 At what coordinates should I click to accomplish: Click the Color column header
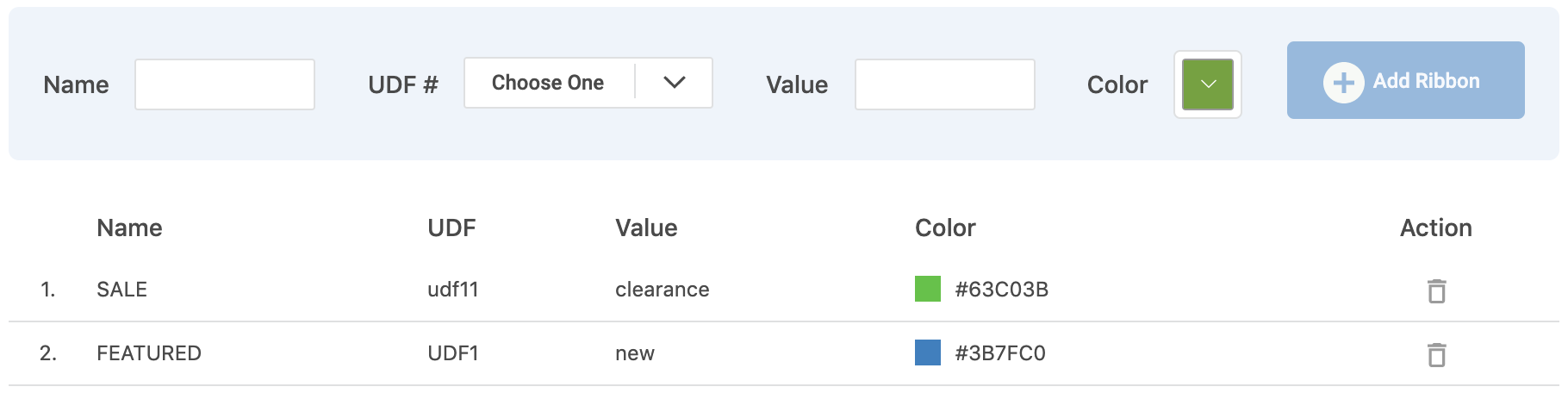pyautogui.click(x=945, y=228)
